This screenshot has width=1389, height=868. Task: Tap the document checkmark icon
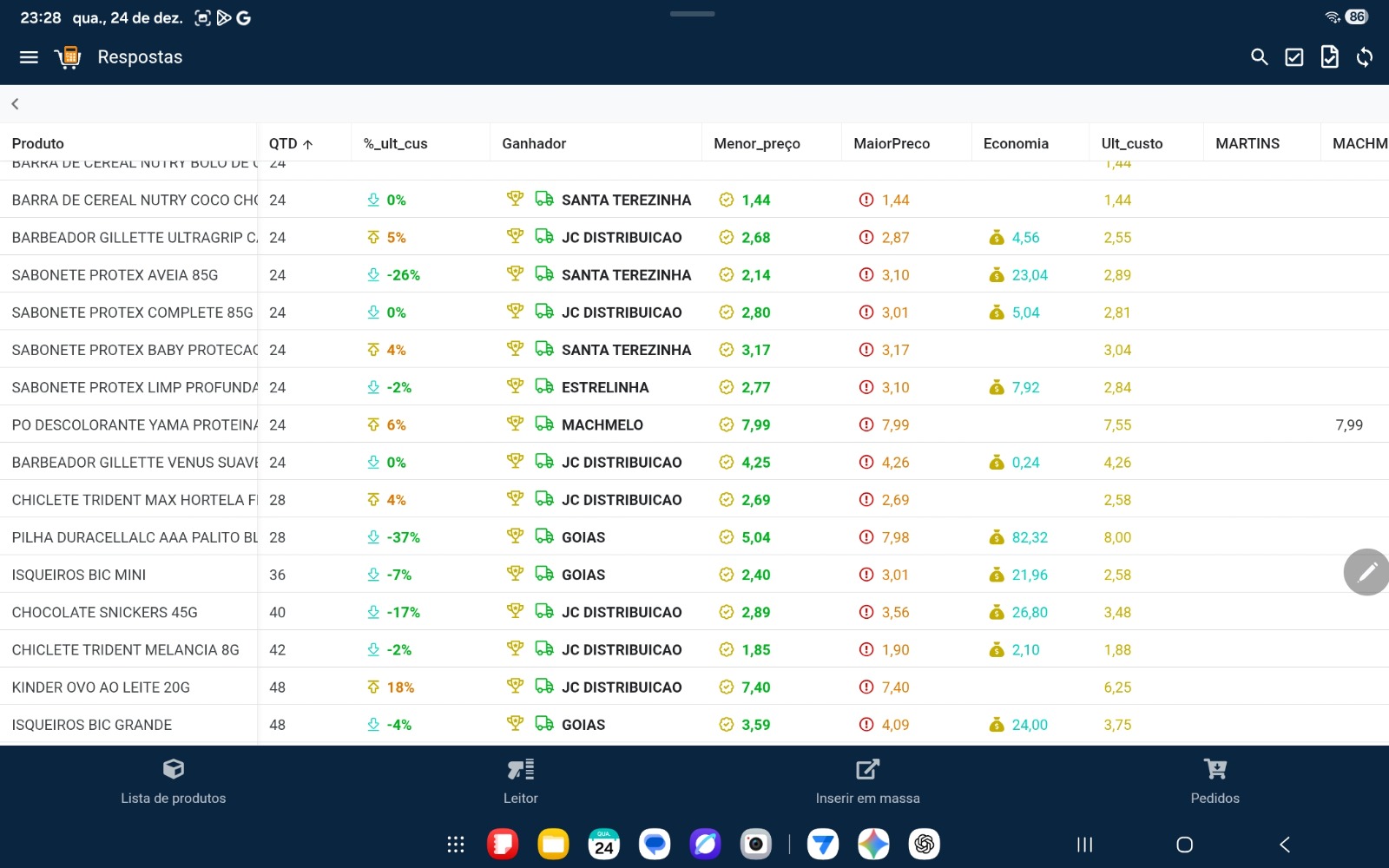[x=1329, y=57]
